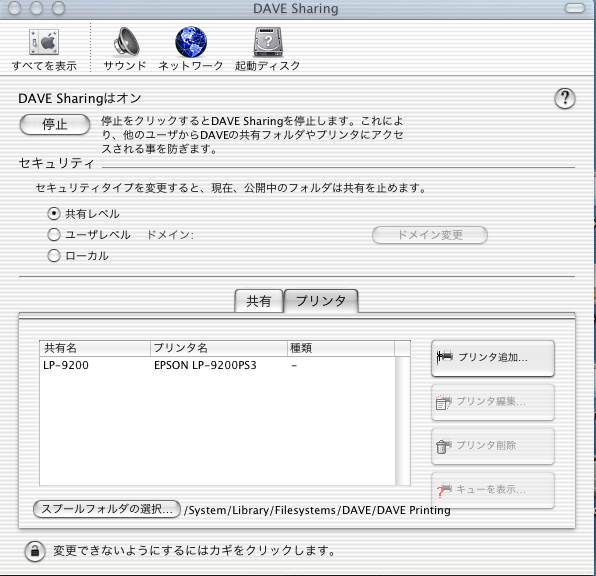Viewport: 596px width, 576px height.
Task: Click the 停止 button to stop sharing
Action: click(x=55, y=124)
